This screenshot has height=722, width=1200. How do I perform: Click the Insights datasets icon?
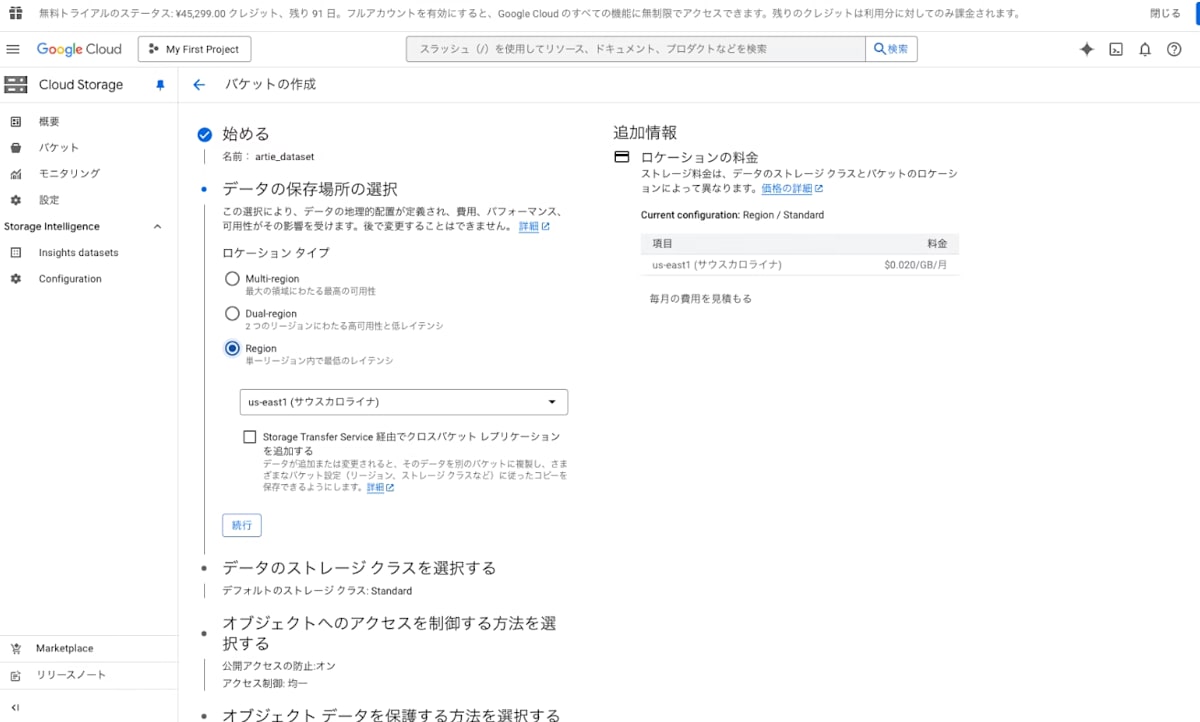pos(15,253)
